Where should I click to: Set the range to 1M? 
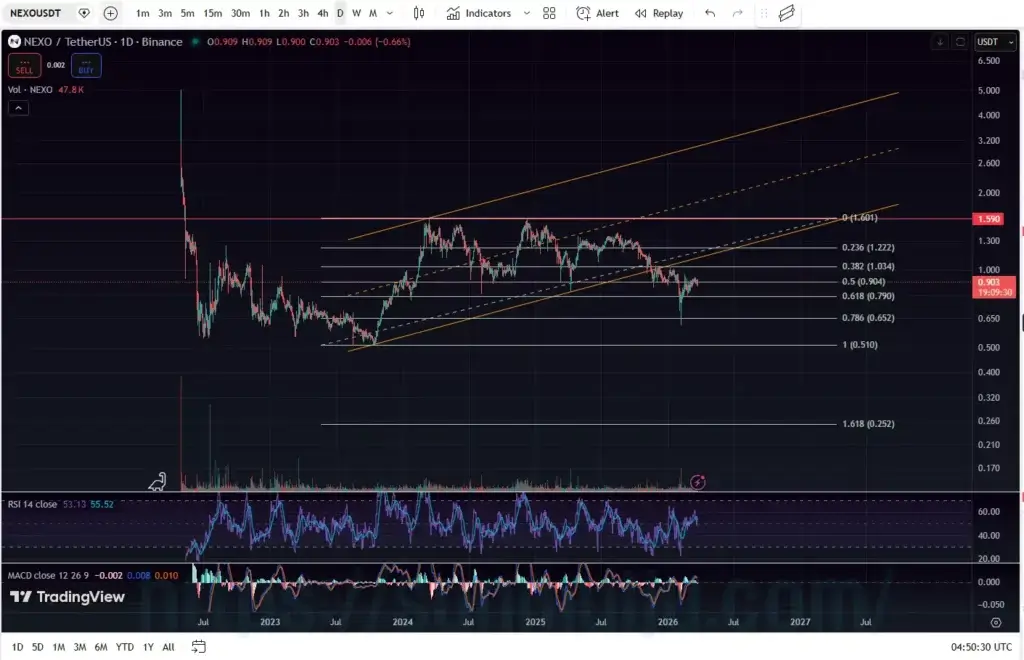pyautogui.click(x=59, y=647)
